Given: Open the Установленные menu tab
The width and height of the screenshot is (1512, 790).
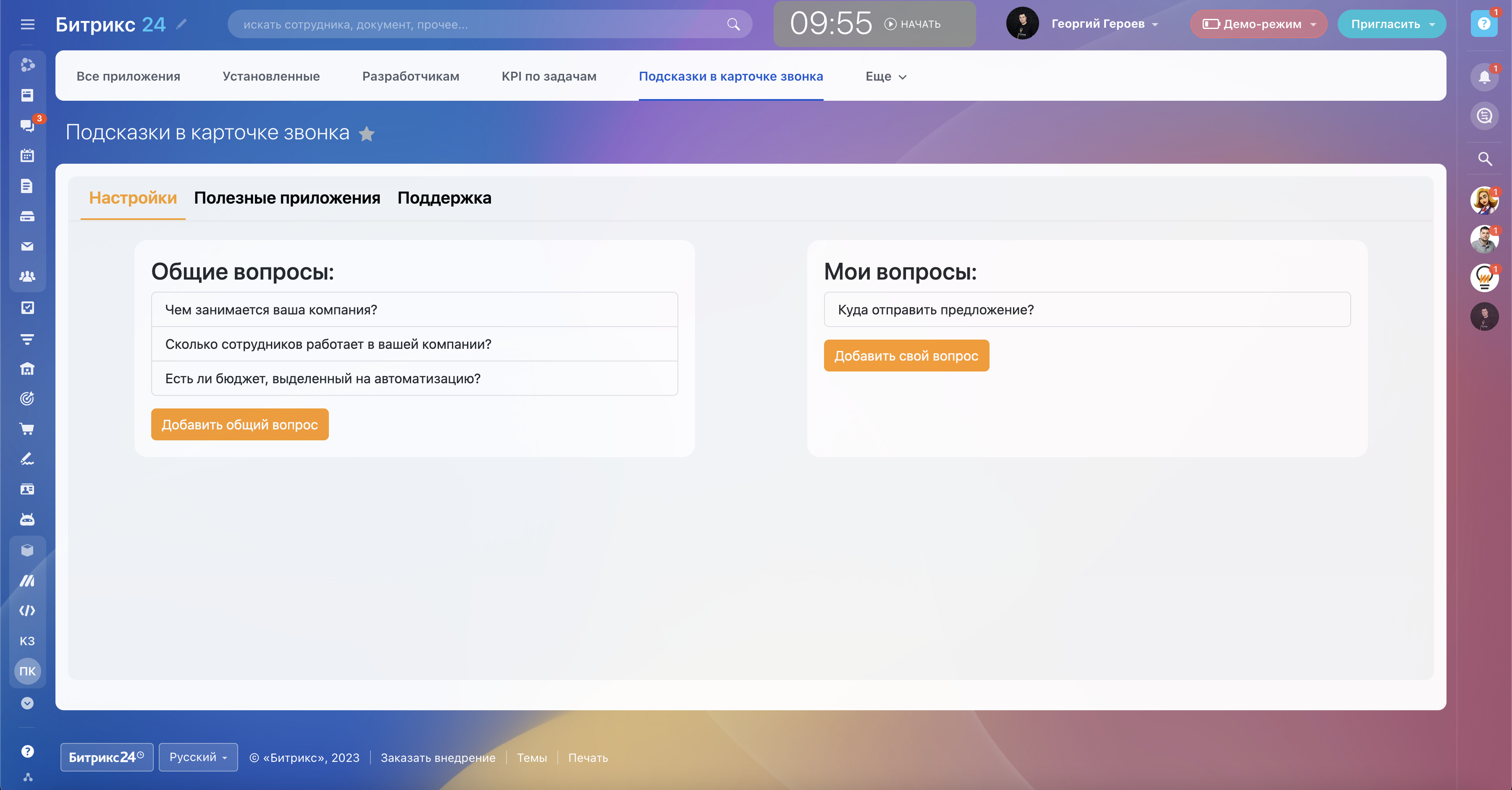Looking at the screenshot, I should (x=270, y=76).
